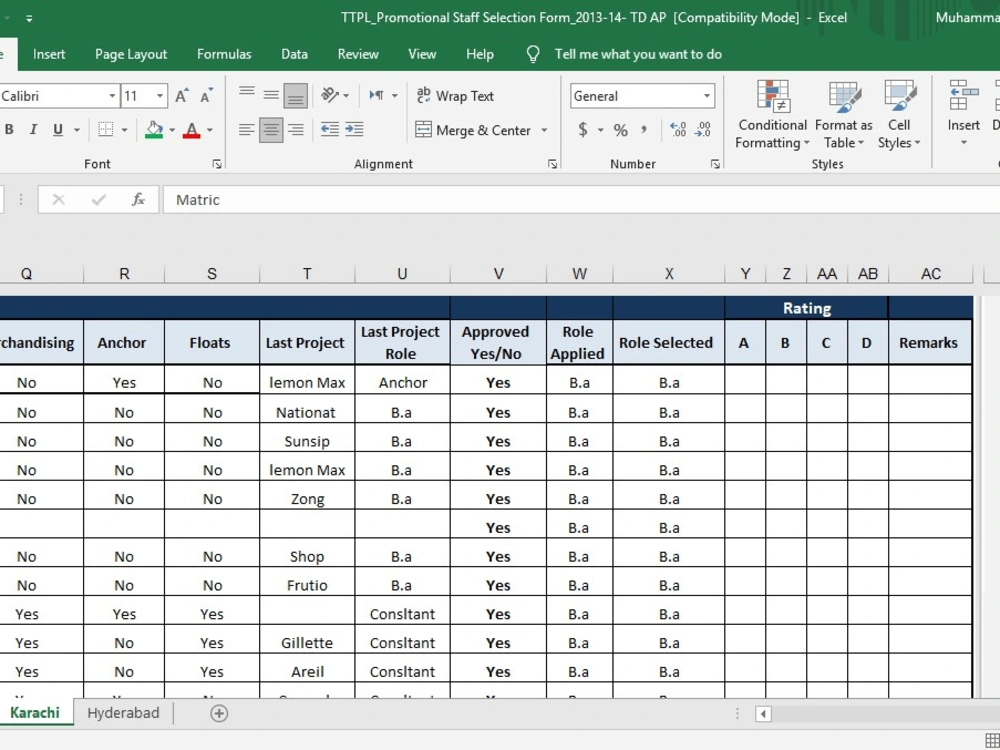1000x750 pixels.
Task: Open the Formulas ribbon tab
Action: point(224,54)
